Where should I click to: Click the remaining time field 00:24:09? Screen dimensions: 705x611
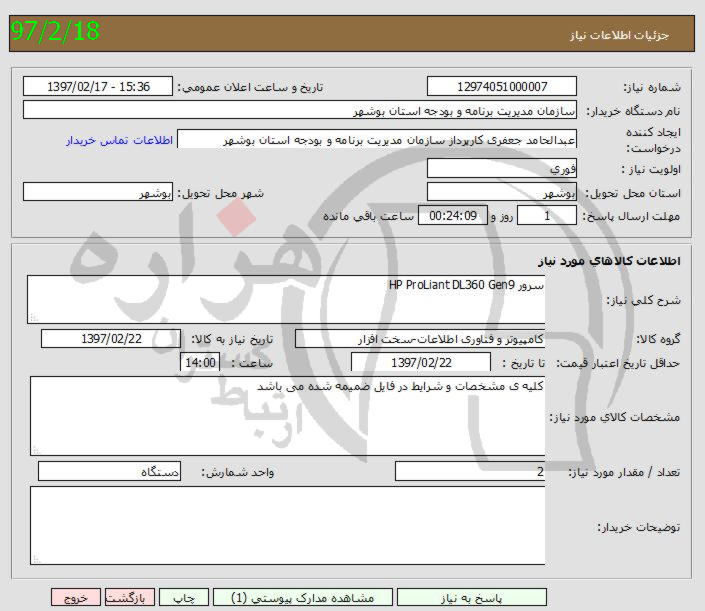(x=453, y=215)
